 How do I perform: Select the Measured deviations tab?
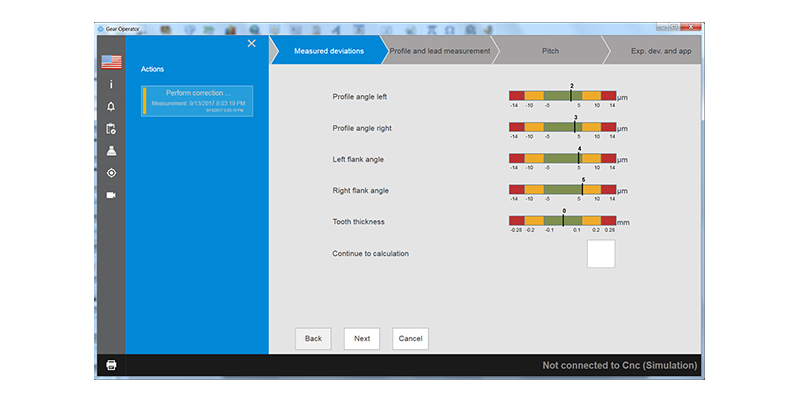pyautogui.click(x=329, y=51)
